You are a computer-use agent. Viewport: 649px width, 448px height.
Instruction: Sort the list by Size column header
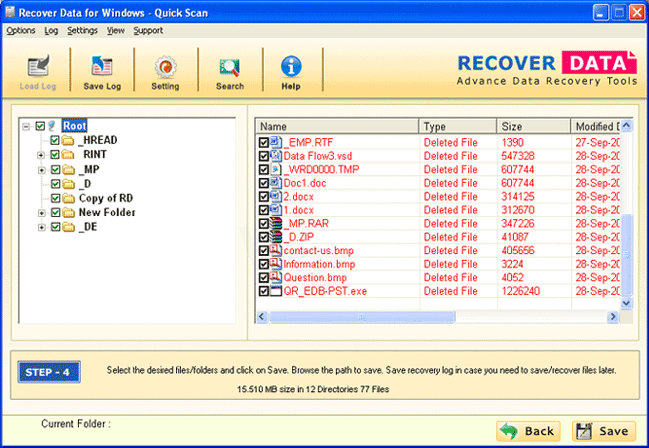532,126
